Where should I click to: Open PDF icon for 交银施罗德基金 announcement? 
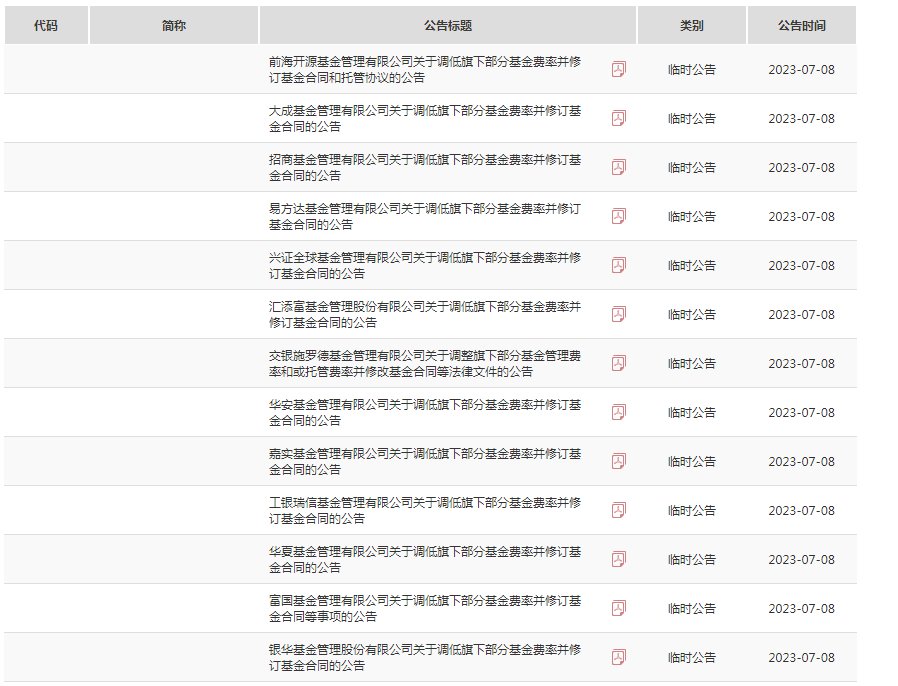pos(619,363)
